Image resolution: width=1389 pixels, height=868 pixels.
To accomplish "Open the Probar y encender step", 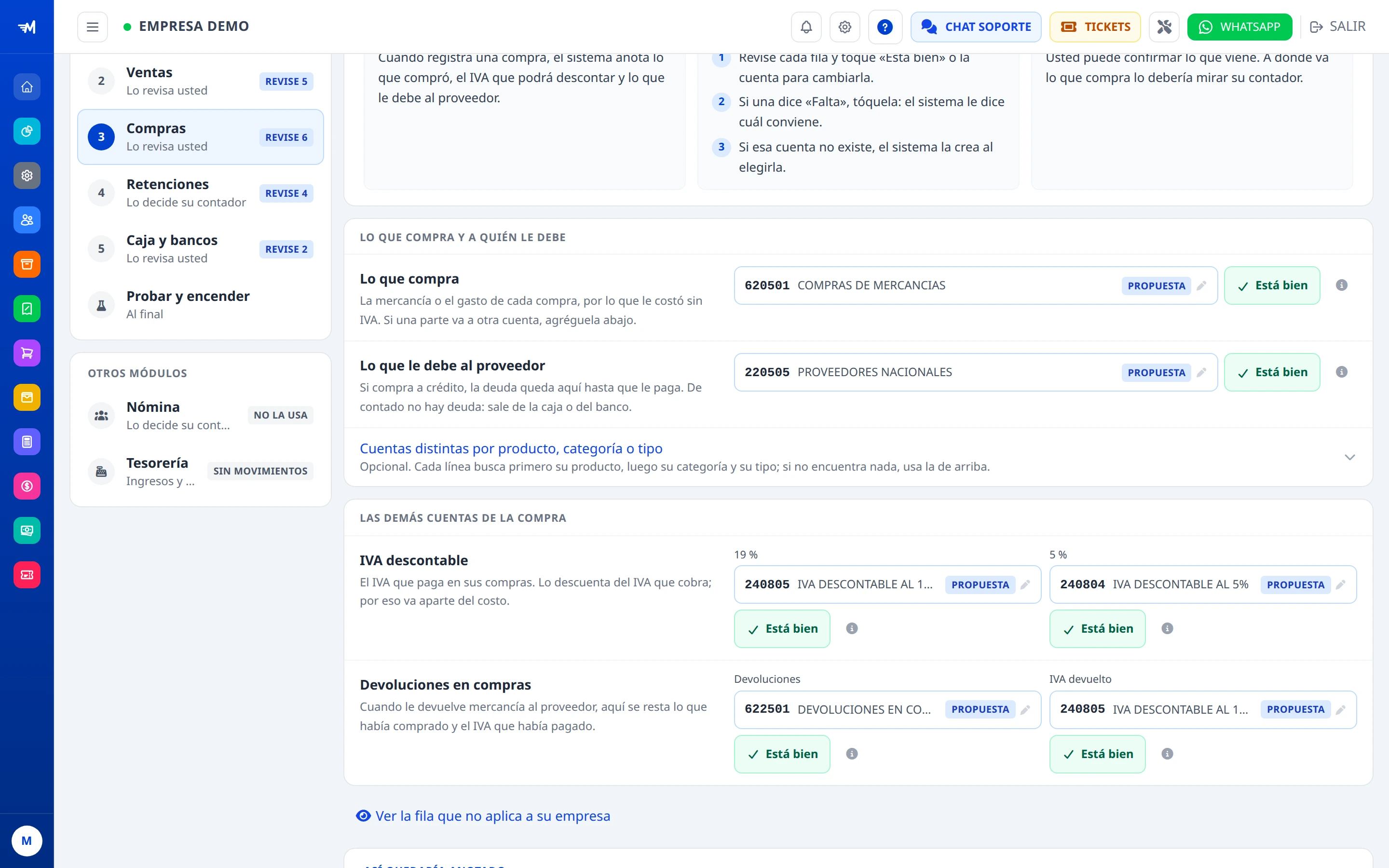I will pyautogui.click(x=200, y=304).
